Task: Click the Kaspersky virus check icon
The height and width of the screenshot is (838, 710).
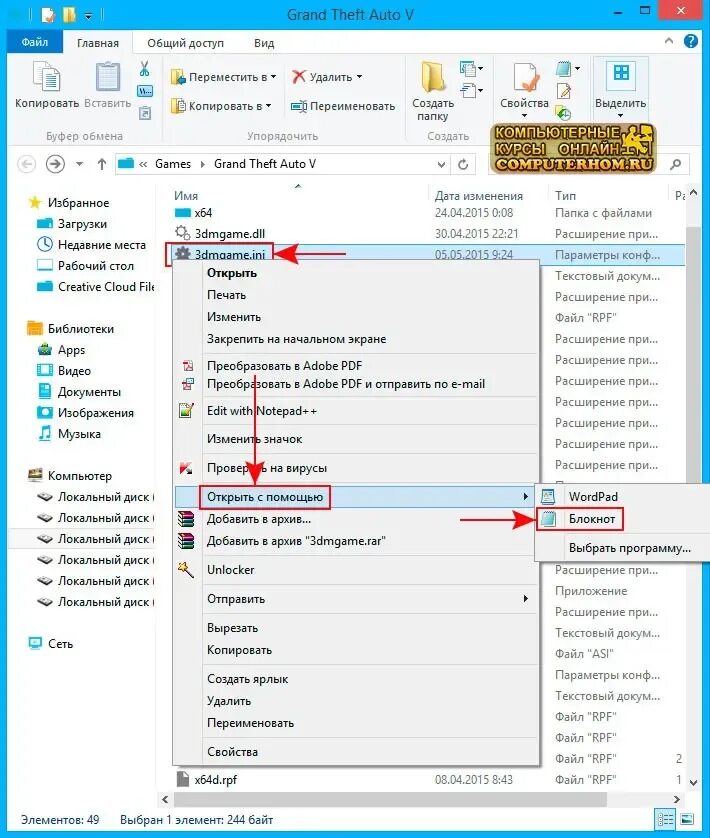Action: click(186, 468)
